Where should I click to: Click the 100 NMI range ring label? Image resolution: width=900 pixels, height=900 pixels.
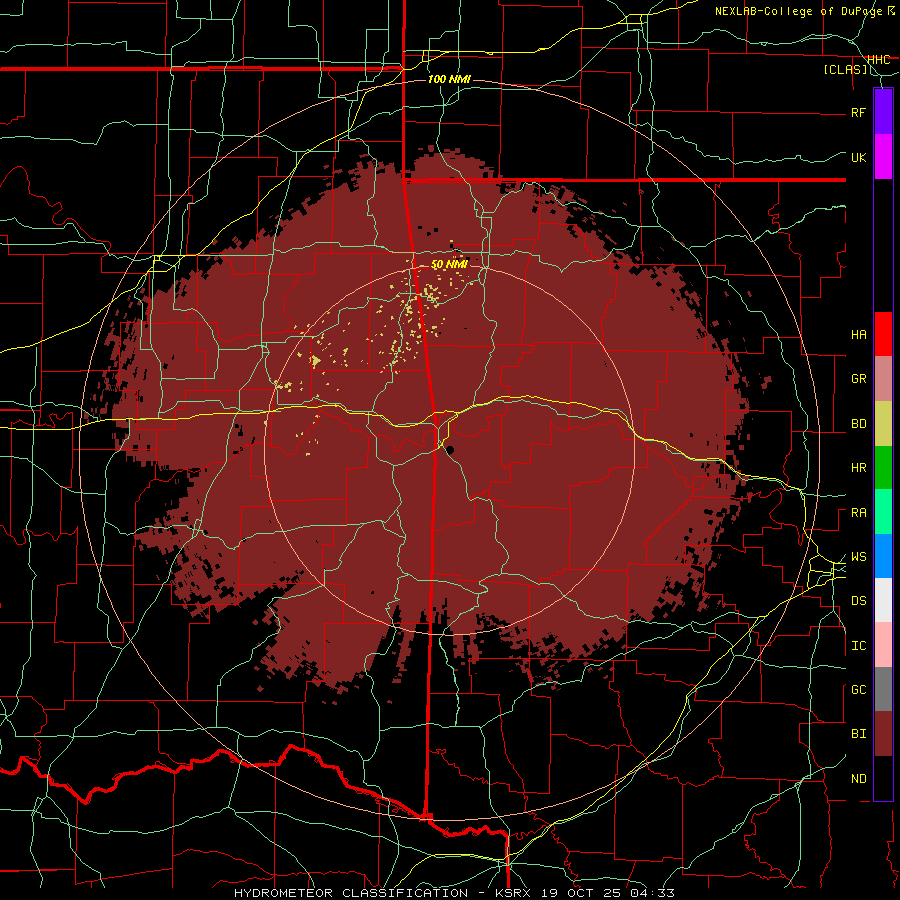click(449, 79)
